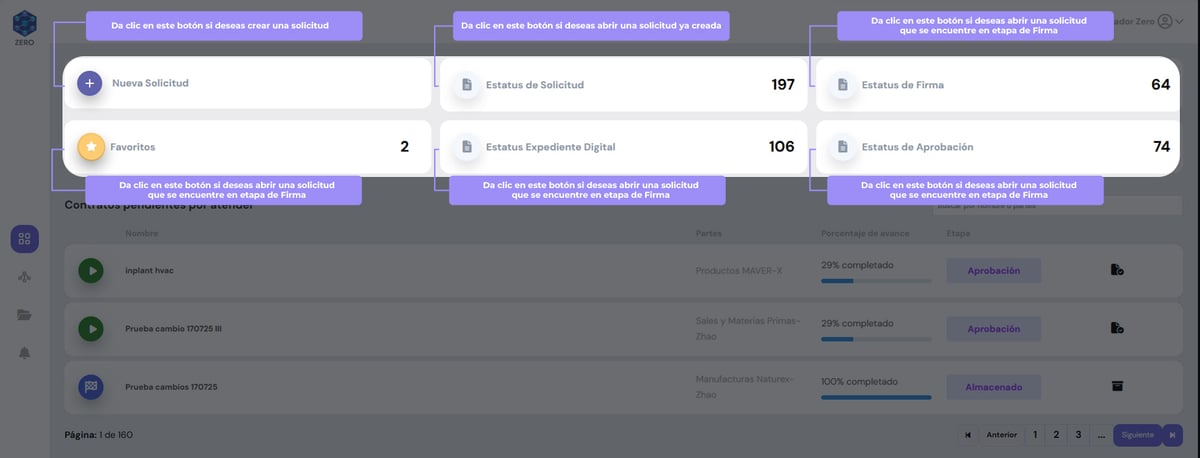
Task: Click the Aprobación stage badge for inplant hvac
Action: pyautogui.click(x=993, y=271)
